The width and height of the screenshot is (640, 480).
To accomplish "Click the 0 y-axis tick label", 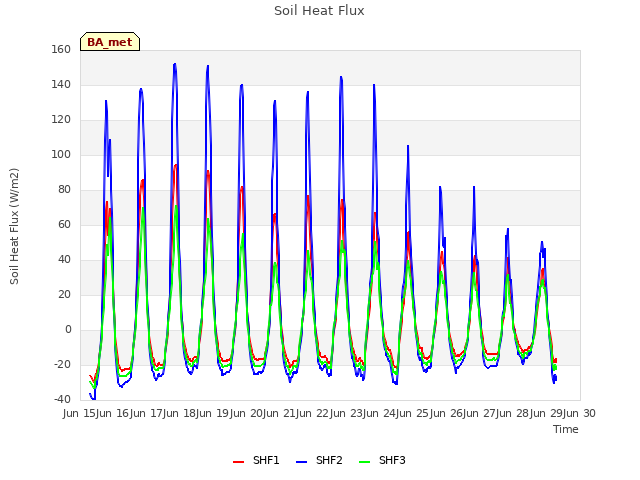I will coord(68,329).
